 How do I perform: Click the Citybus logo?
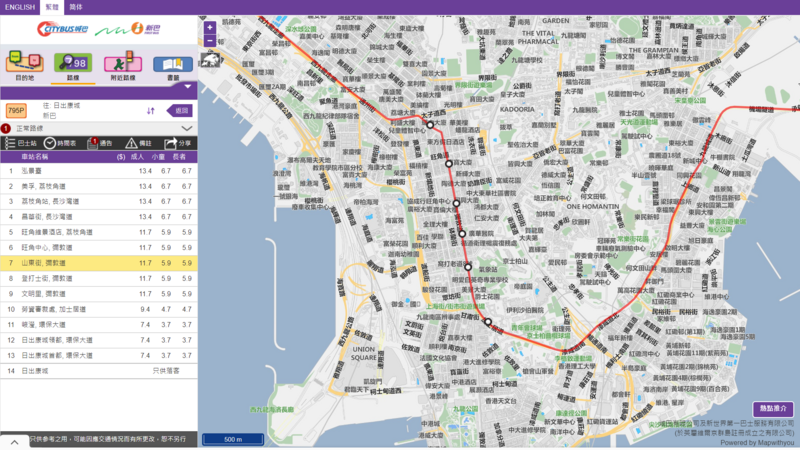pos(62,29)
